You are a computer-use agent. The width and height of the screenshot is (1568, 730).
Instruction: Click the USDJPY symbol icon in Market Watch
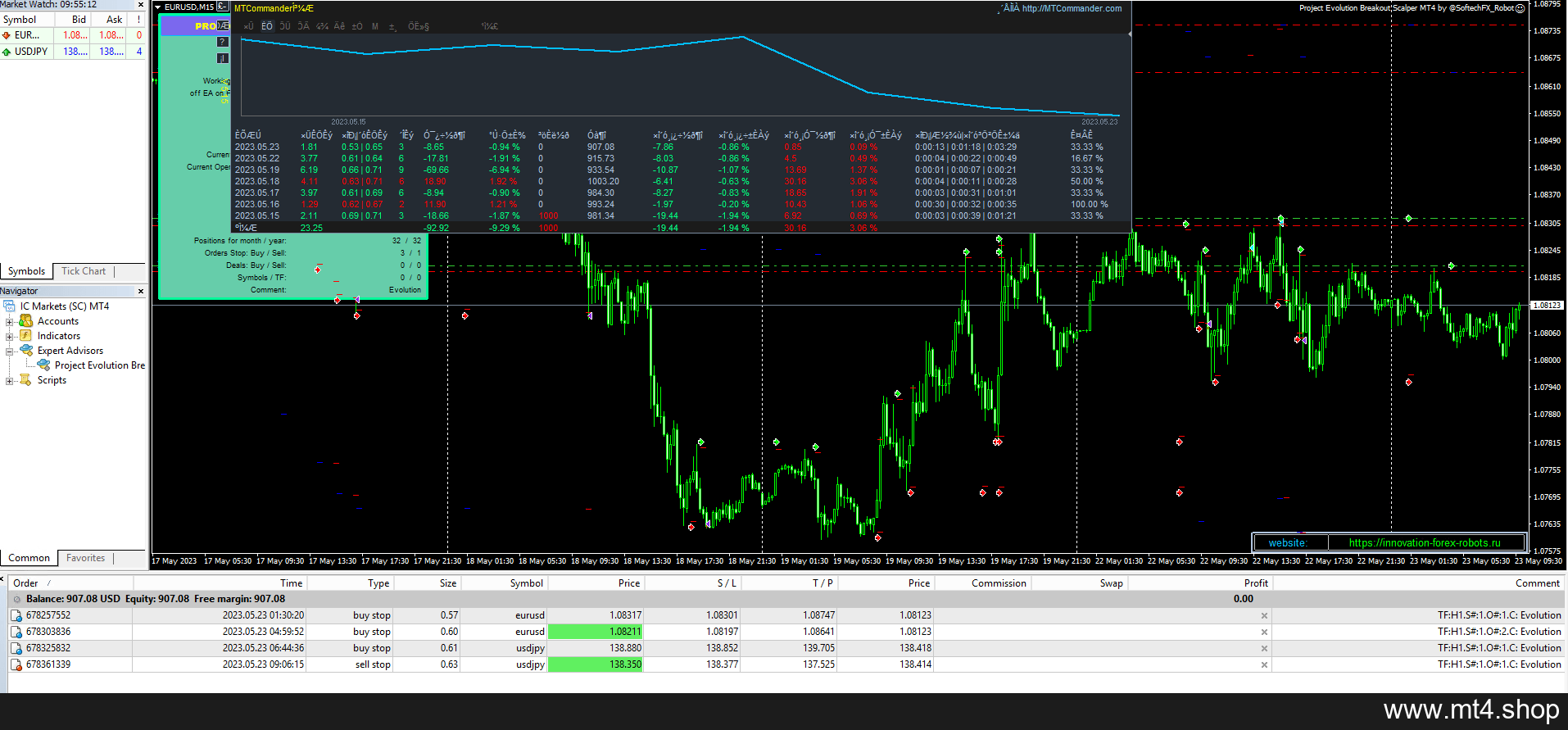[7, 52]
